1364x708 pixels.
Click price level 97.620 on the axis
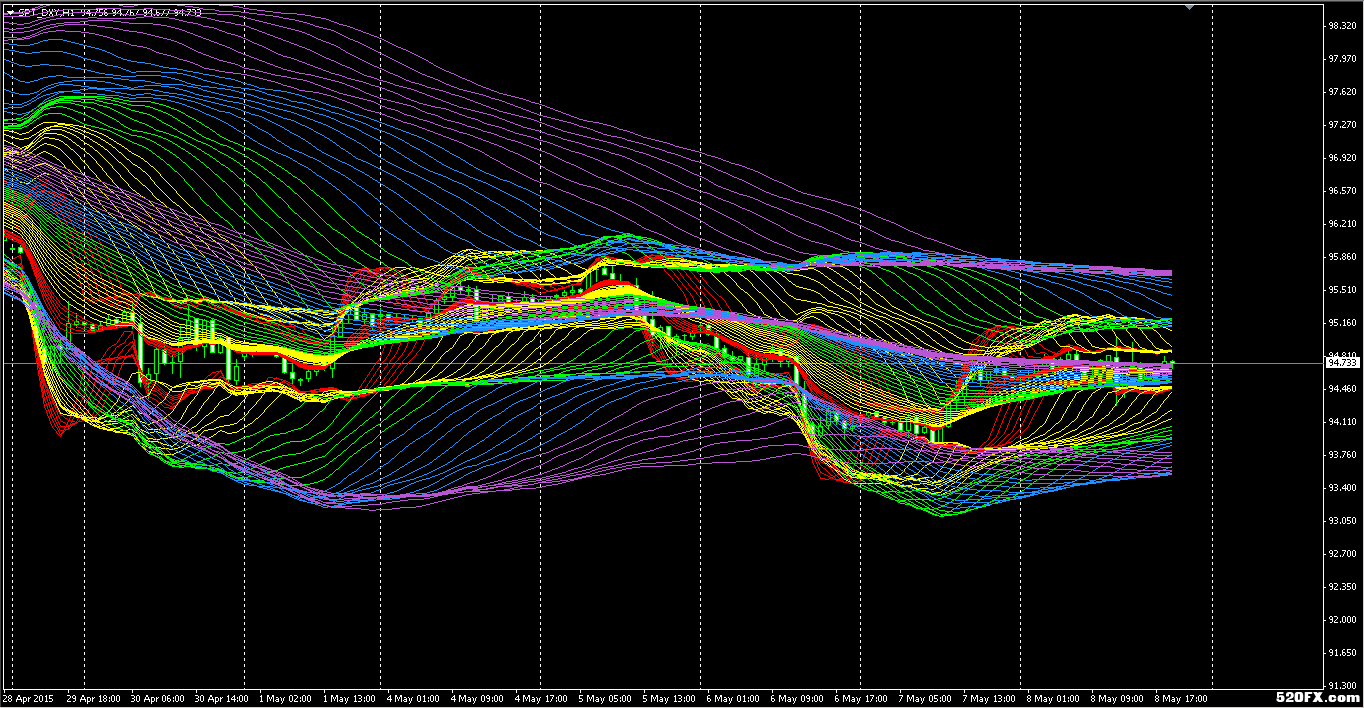[1343, 92]
